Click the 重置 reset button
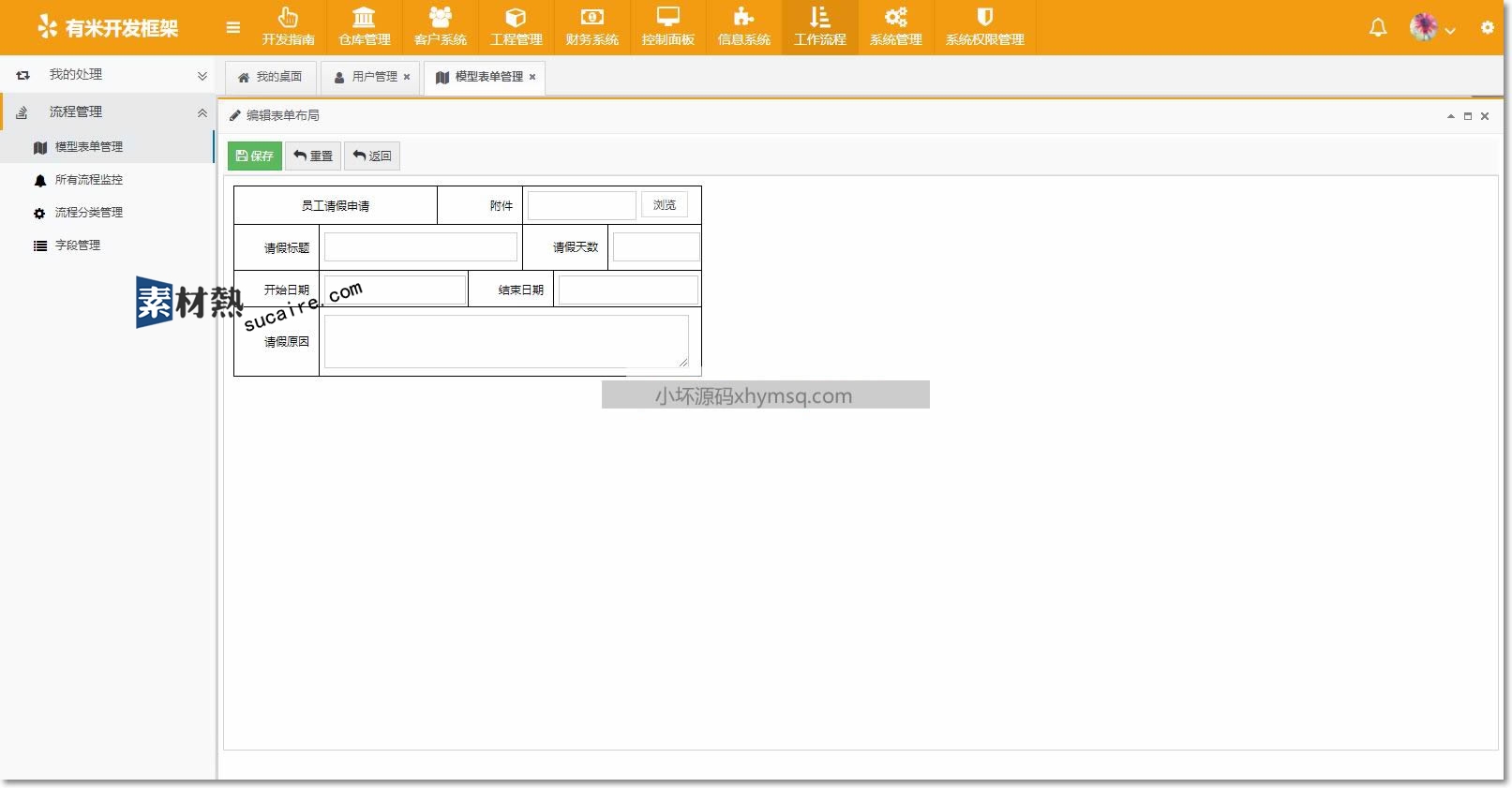This screenshot has height=788, width=1512. 313,156
